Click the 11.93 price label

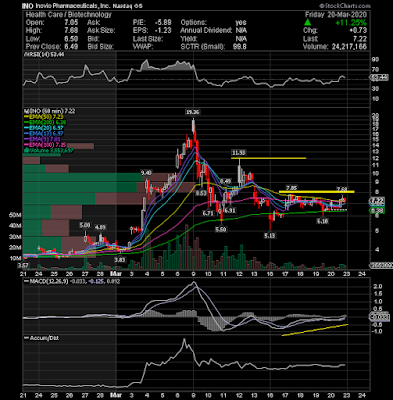click(x=238, y=153)
